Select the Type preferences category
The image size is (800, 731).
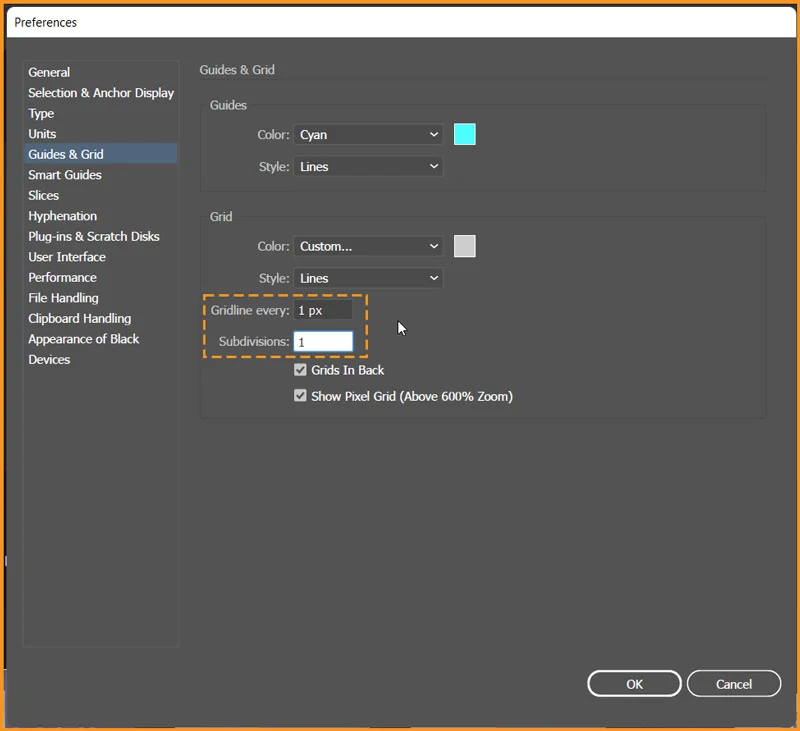[41, 113]
